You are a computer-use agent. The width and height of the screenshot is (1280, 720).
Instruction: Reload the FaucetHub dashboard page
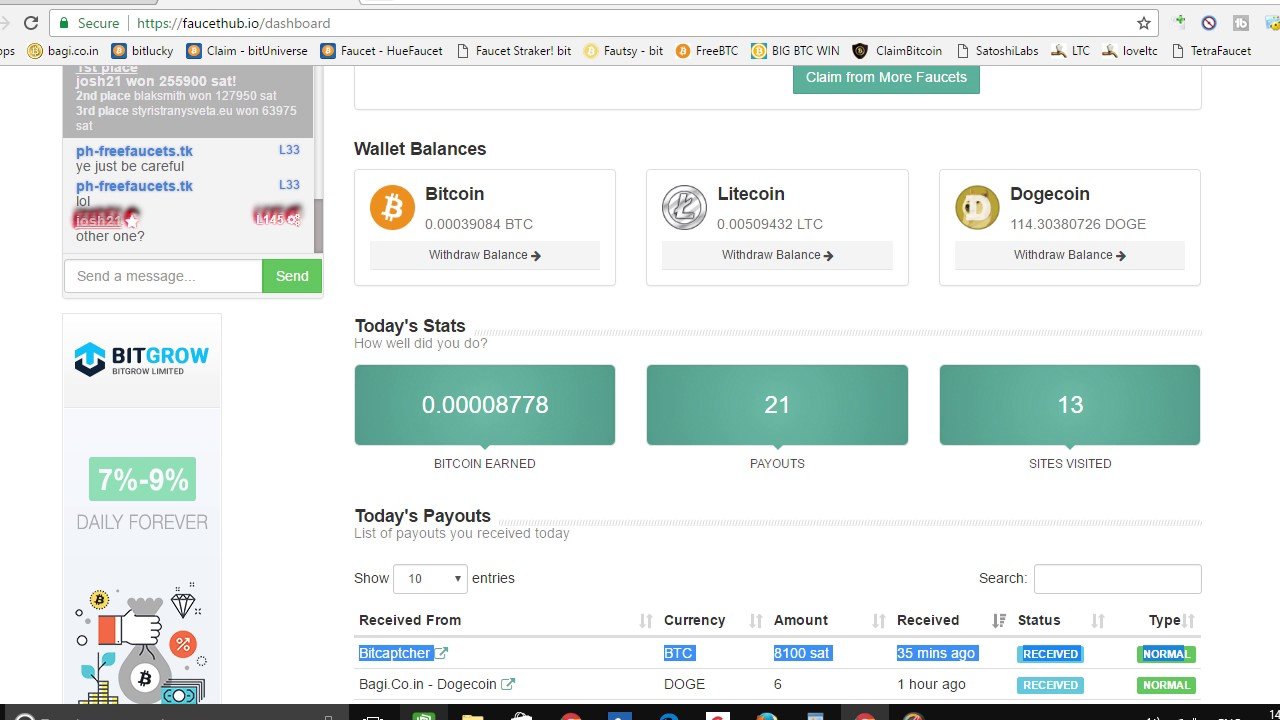point(30,23)
